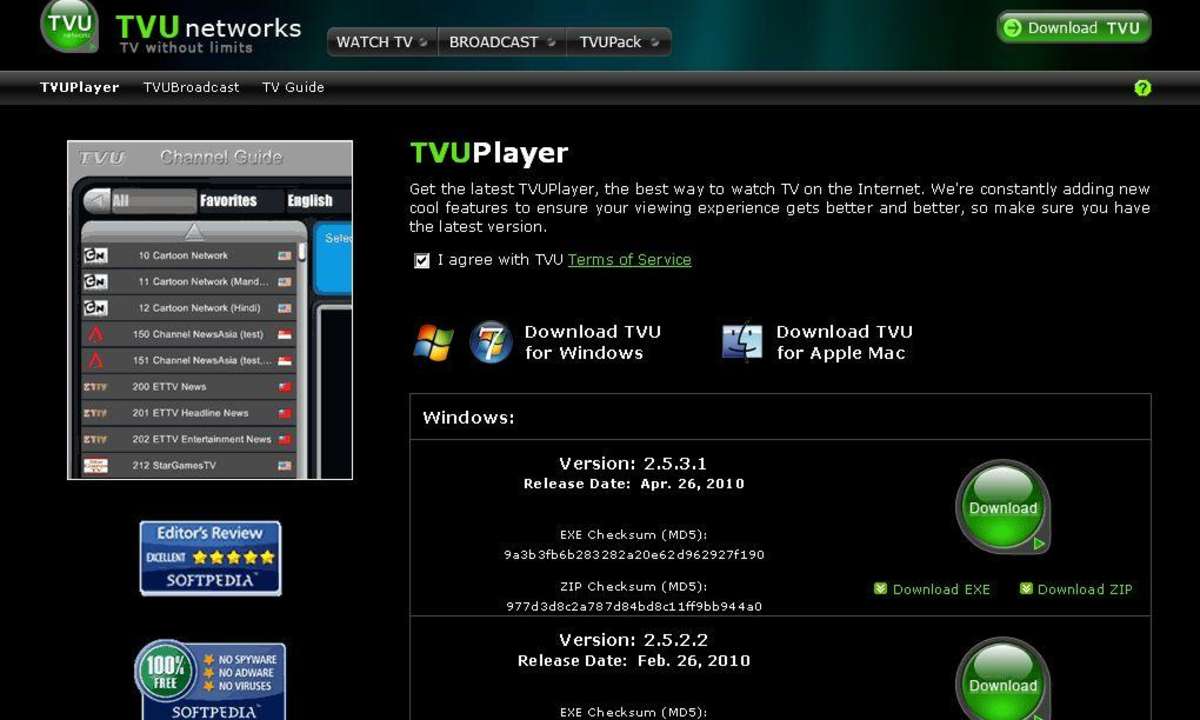Click the green arrow icon beside Download ZIP
This screenshot has height=720, width=1200.
1026,589
